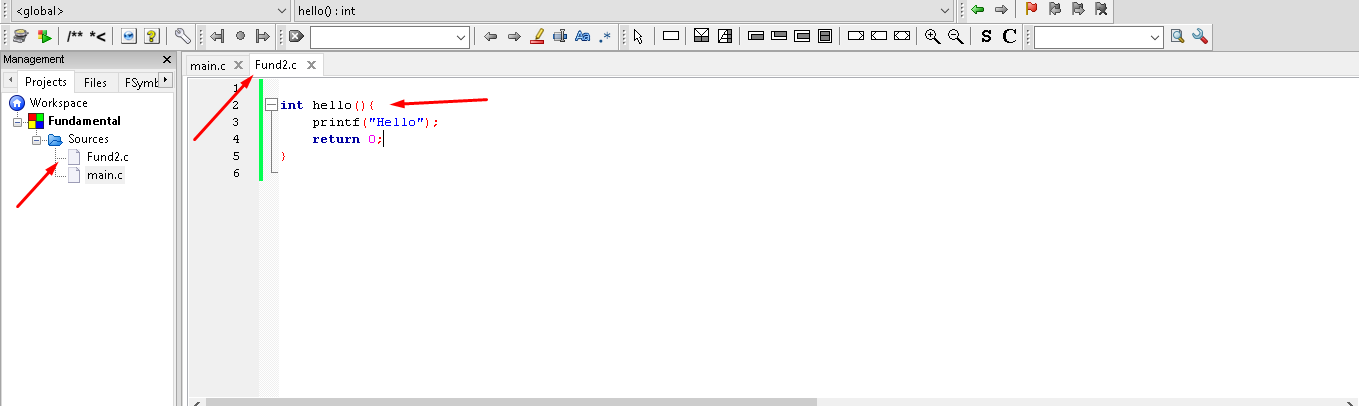Viewport: 1359px width, 406px height.
Task: Switch to the main.c editor tab
Action: [208, 65]
